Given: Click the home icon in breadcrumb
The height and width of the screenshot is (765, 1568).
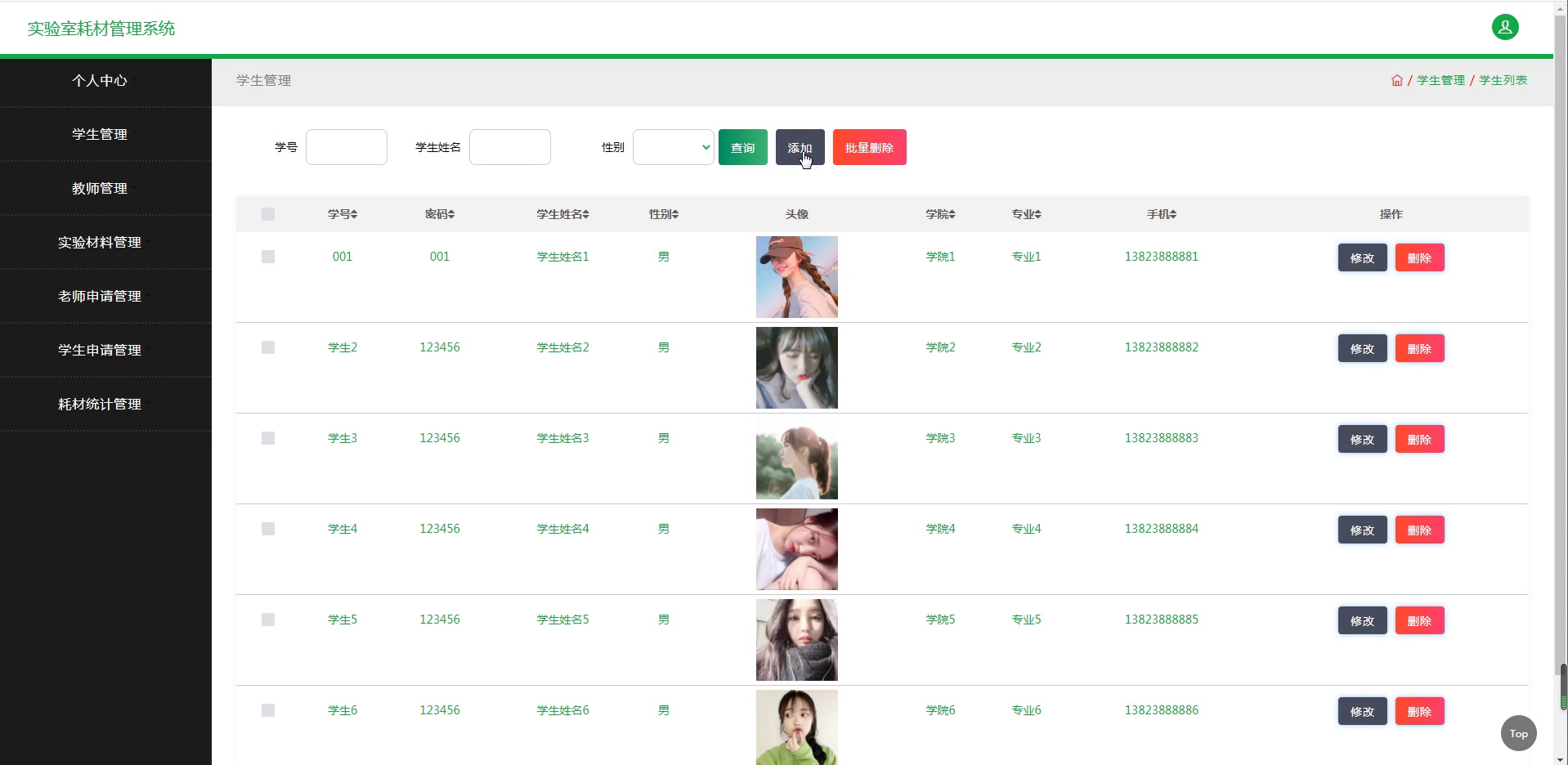Looking at the screenshot, I should (x=1396, y=80).
